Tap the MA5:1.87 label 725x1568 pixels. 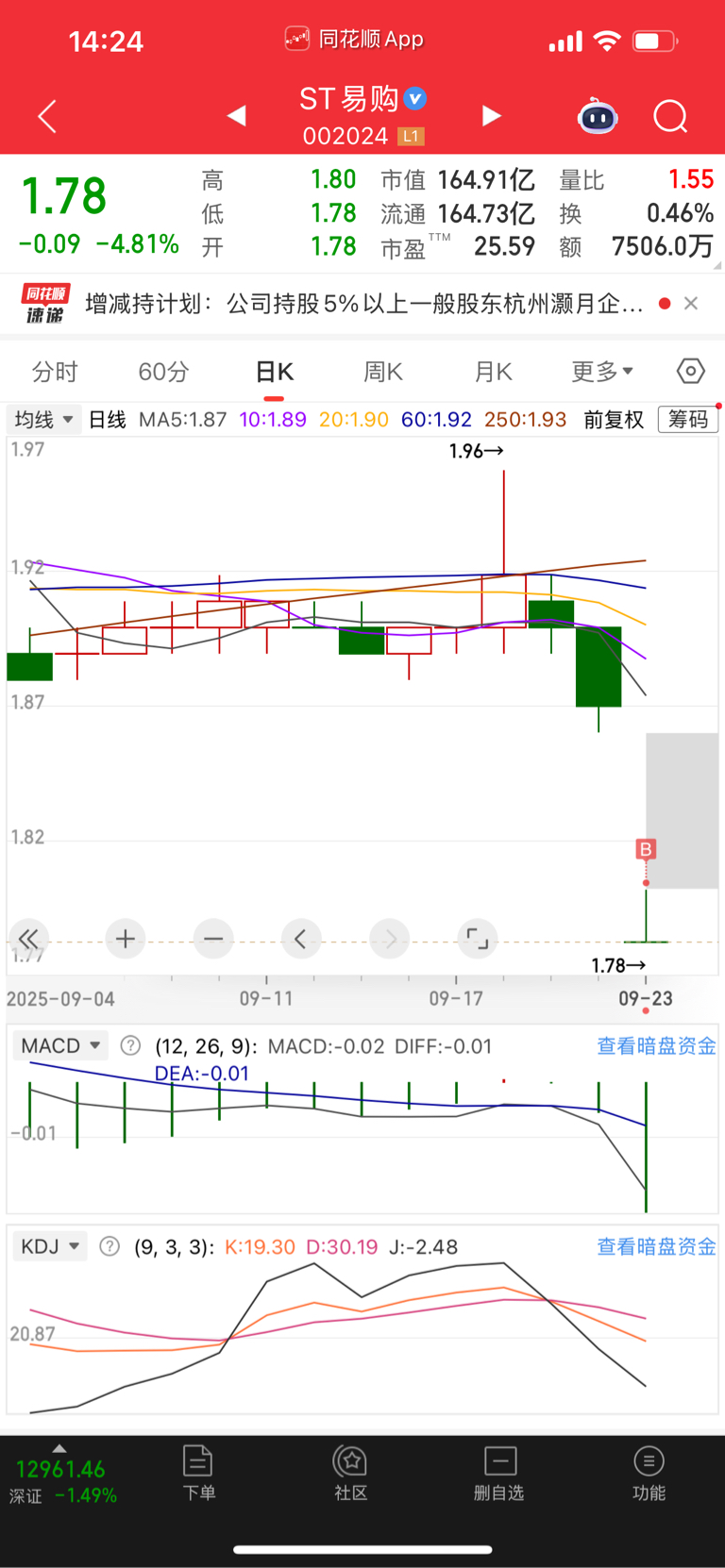pyautogui.click(x=183, y=419)
